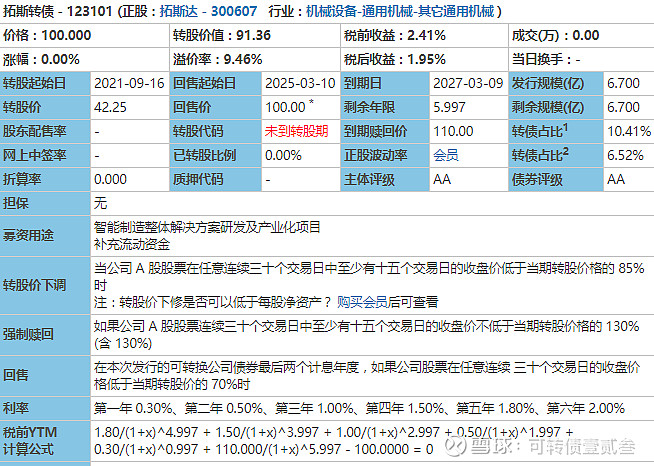Click the 主体评级 label

pyautogui.click(x=369, y=180)
